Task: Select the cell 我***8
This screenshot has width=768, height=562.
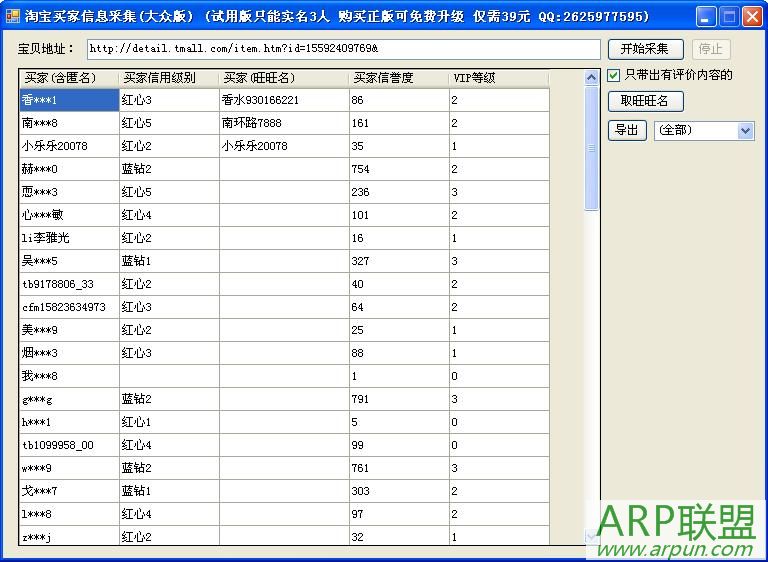Action: [x=69, y=376]
